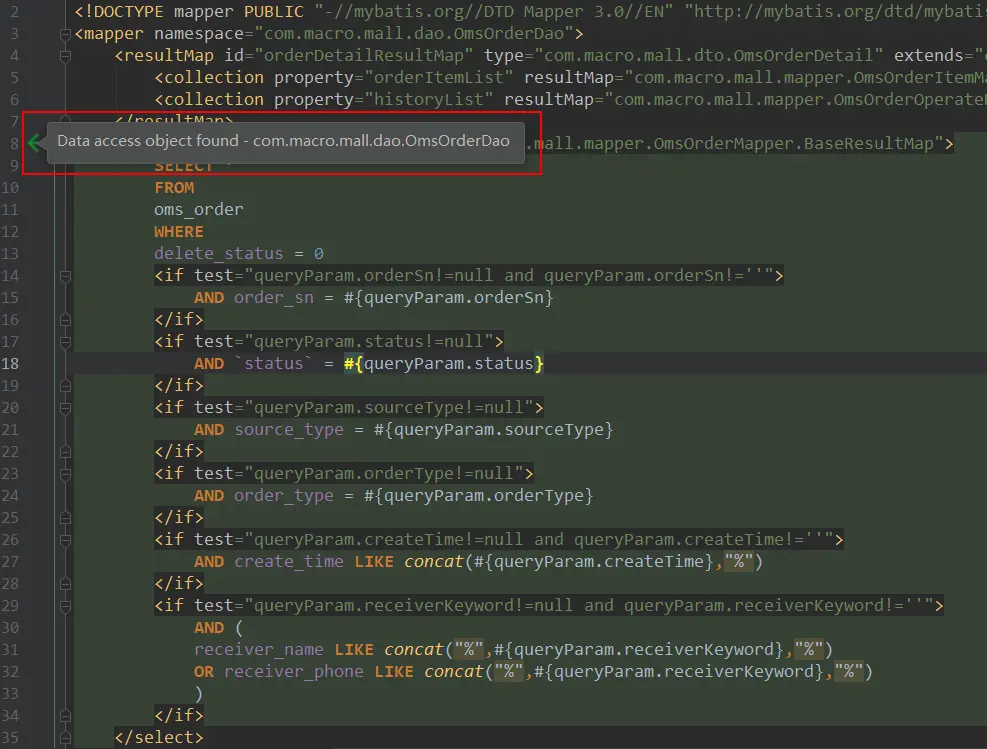Click the fold end marker on line 34

click(65, 716)
